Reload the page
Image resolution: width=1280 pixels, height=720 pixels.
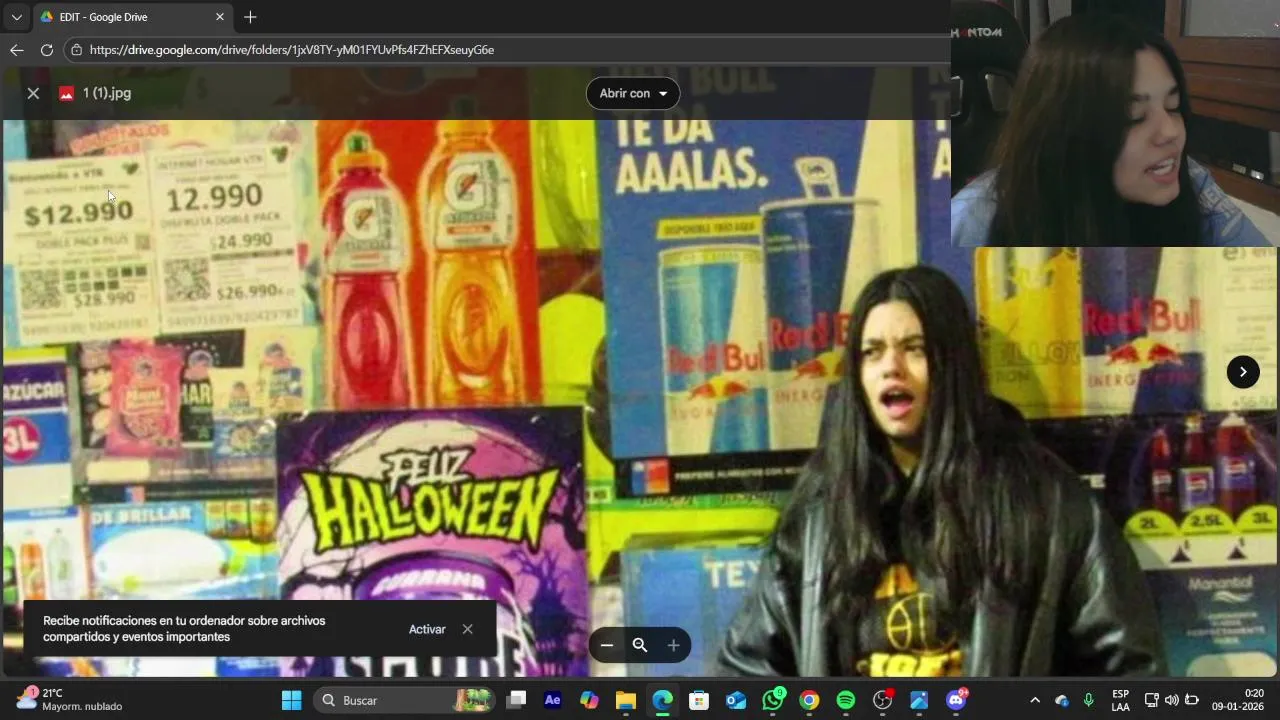47,50
